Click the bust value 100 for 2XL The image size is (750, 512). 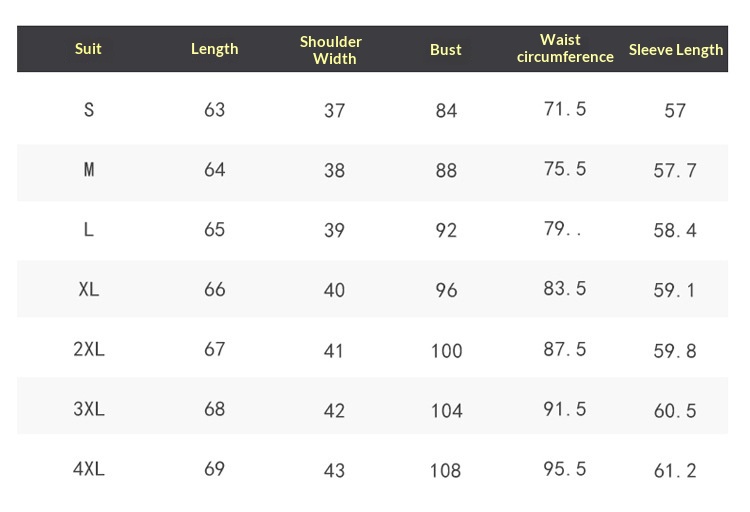coord(446,351)
